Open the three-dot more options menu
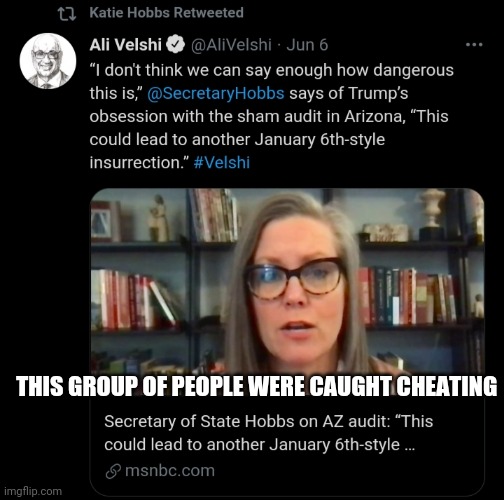This screenshot has width=504, height=500. [x=474, y=45]
